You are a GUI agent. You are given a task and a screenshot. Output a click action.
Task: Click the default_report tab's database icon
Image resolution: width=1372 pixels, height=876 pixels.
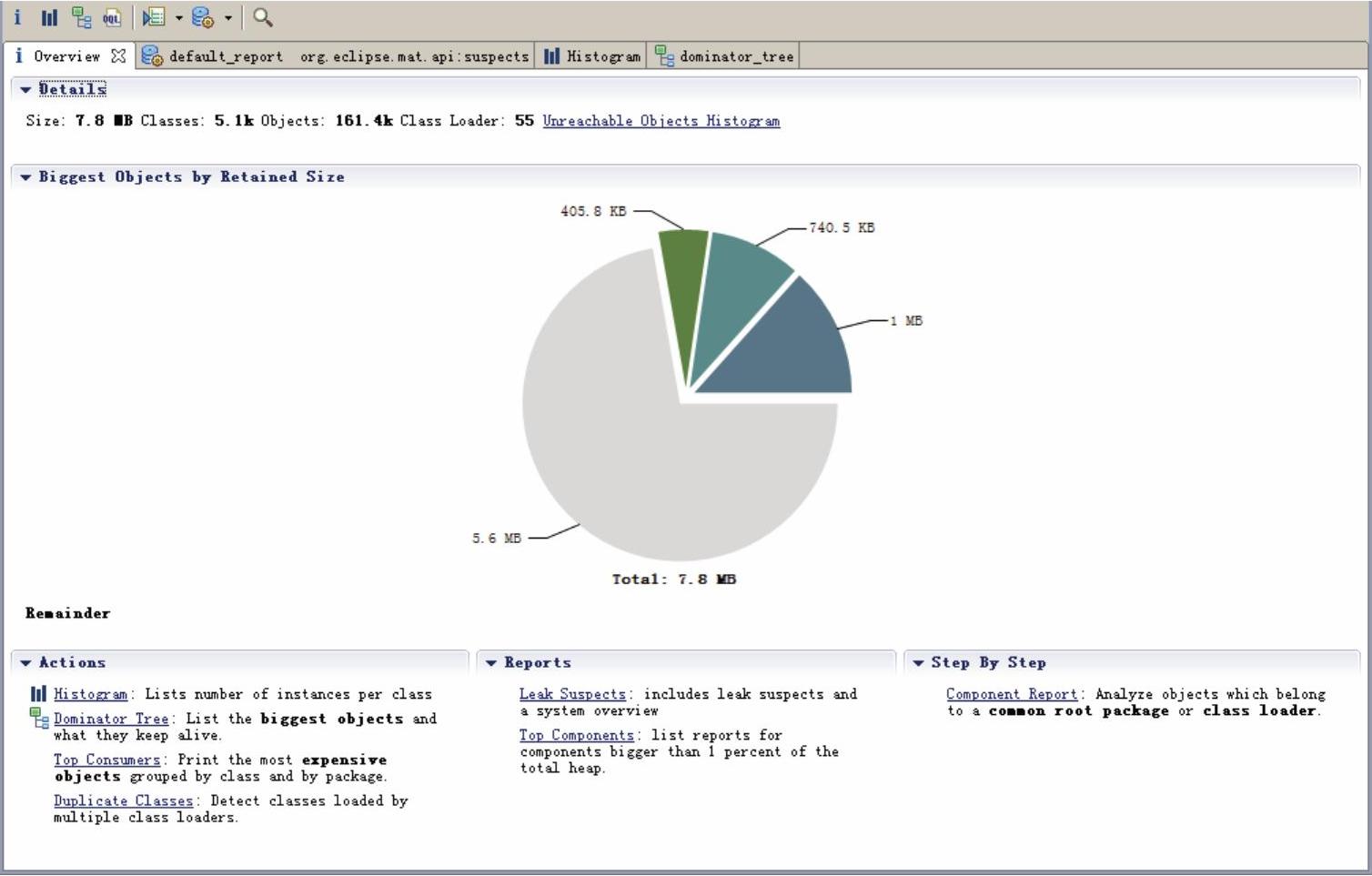(152, 56)
